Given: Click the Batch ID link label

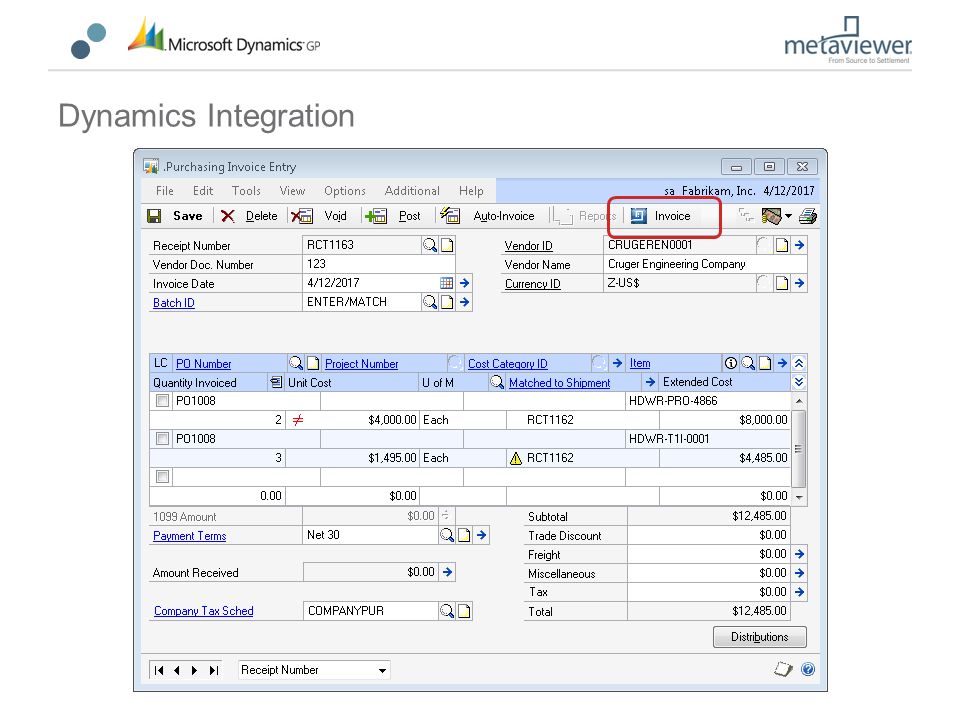Looking at the screenshot, I should pyautogui.click(x=173, y=303).
